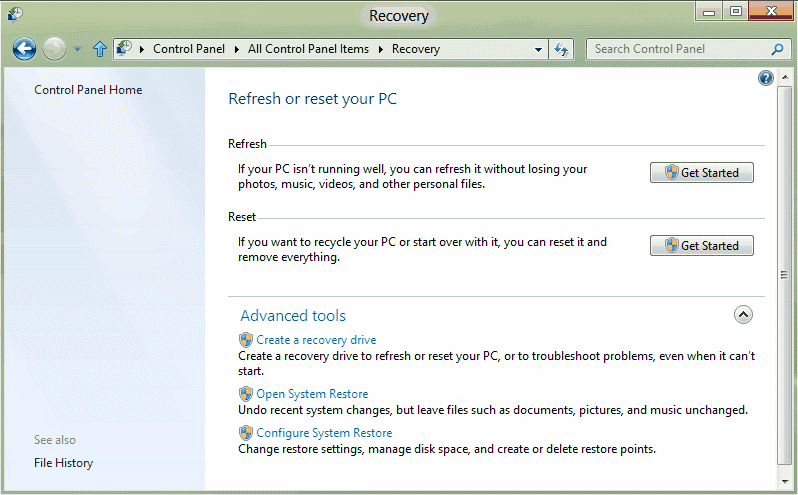Image resolution: width=798 pixels, height=495 pixels.
Task: Click the vertical scrollbar down arrow
Action: click(785, 483)
